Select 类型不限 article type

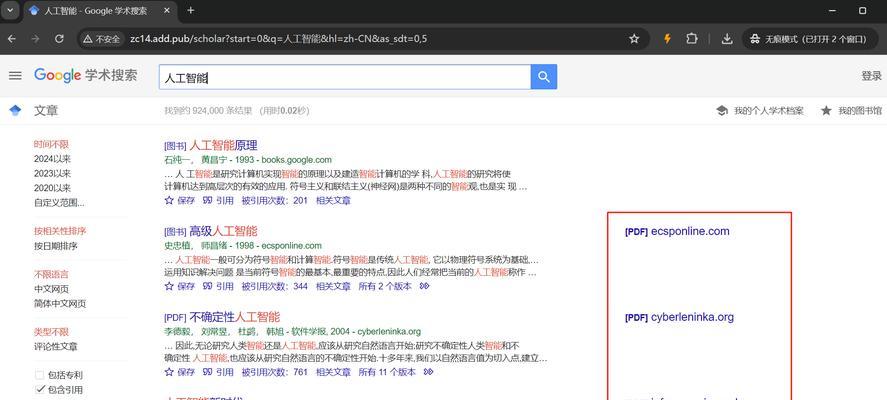[51, 332]
